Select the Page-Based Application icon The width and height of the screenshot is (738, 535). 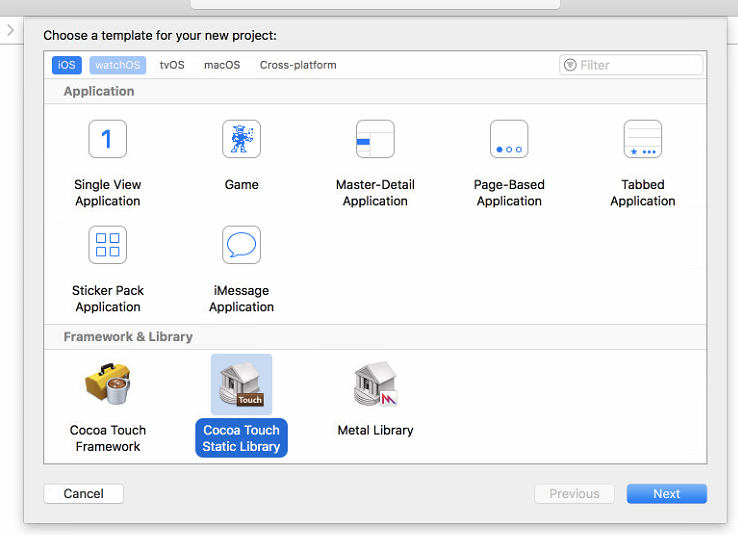pos(509,139)
